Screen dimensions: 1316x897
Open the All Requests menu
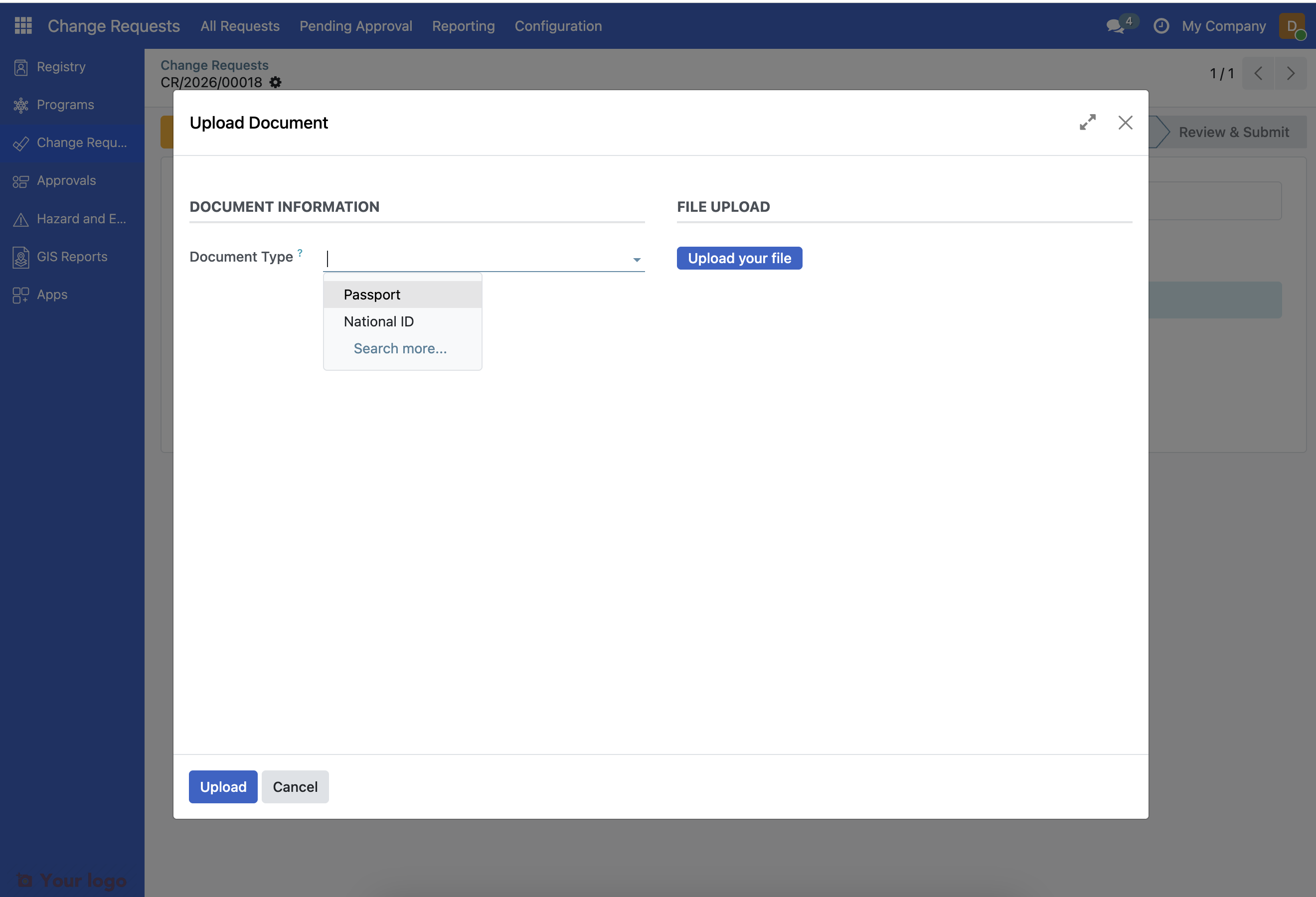pyautogui.click(x=240, y=26)
